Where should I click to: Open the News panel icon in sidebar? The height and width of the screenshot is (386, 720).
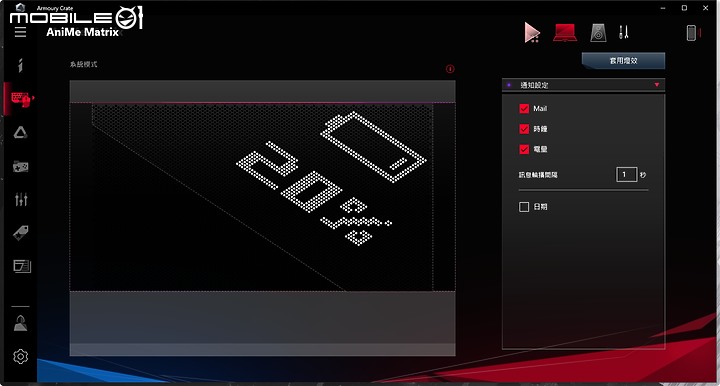(22, 266)
